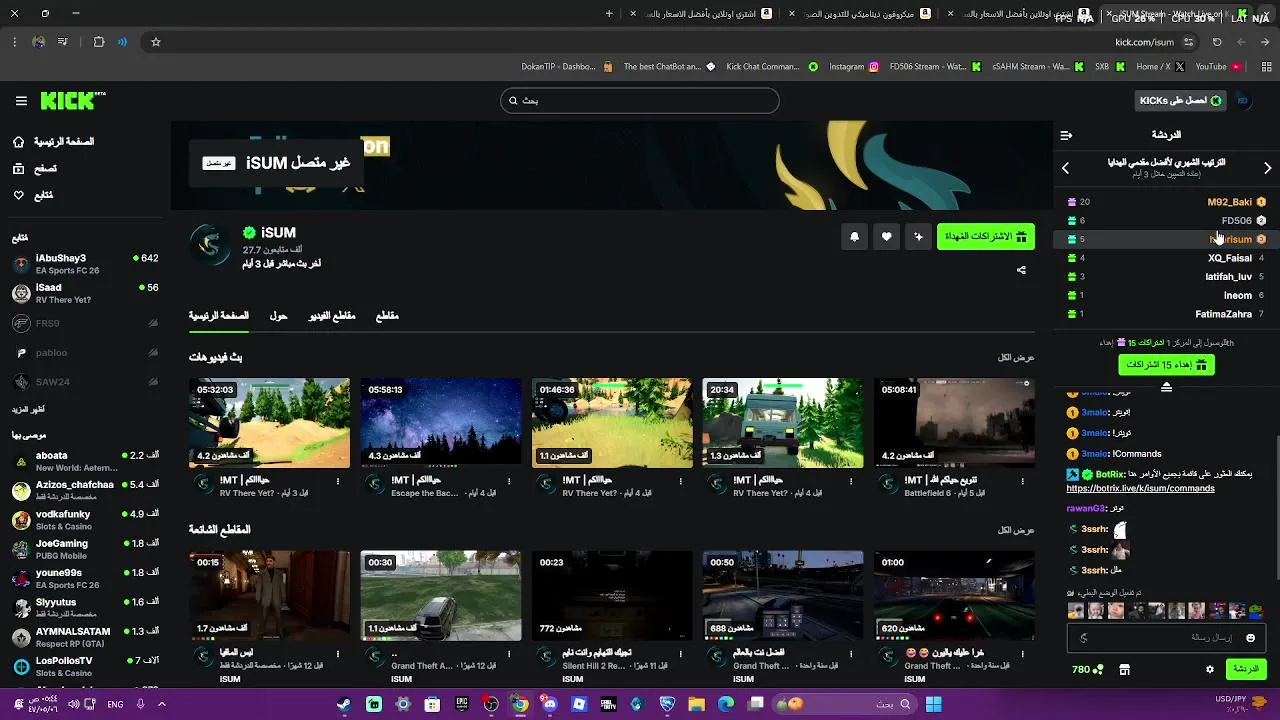The image size is (1280, 720).
Task: Open botrix.live commands link in chat
Action: click(x=1140, y=489)
